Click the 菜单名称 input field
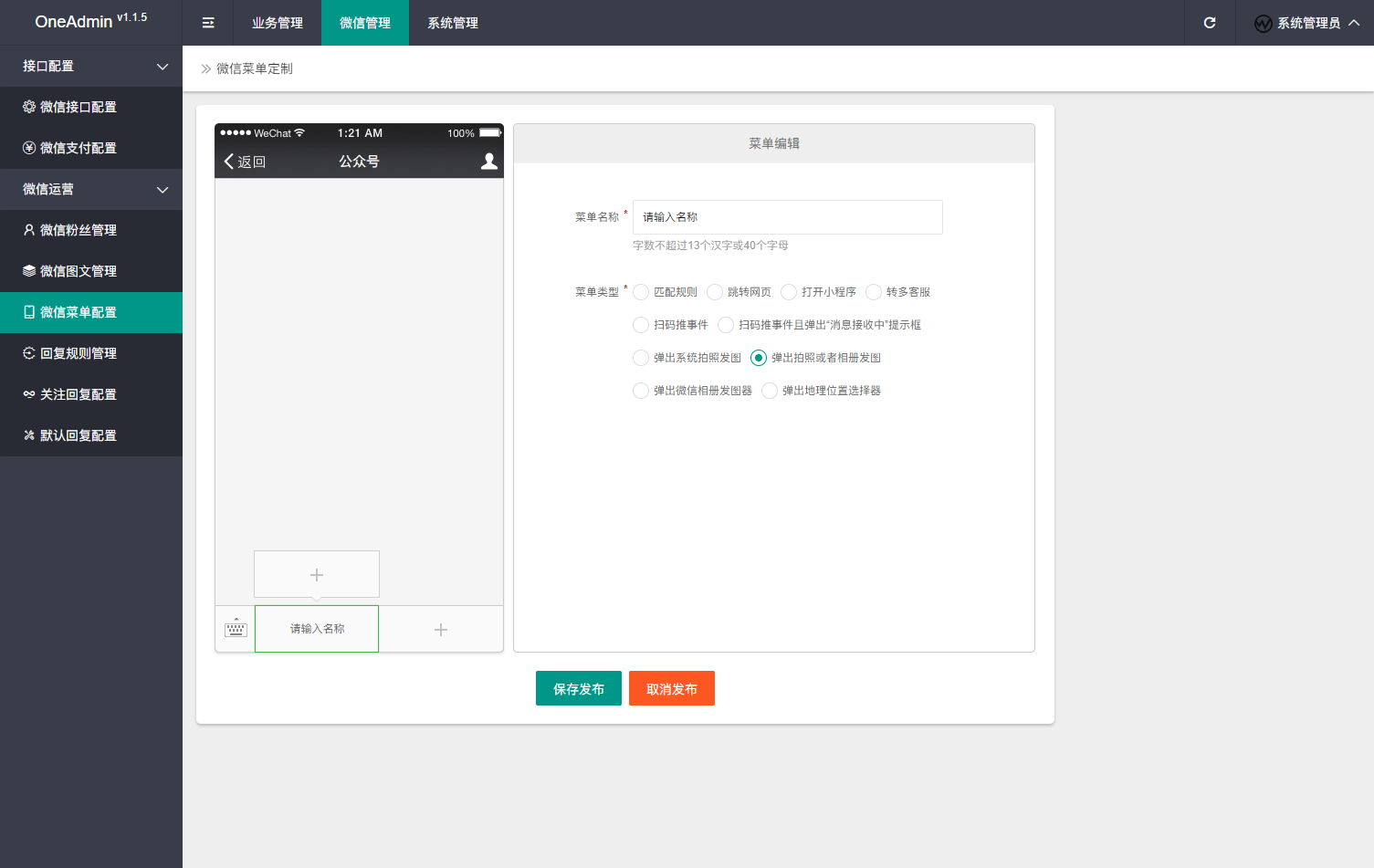Viewport: 1374px width, 868px height. pyautogui.click(x=788, y=217)
